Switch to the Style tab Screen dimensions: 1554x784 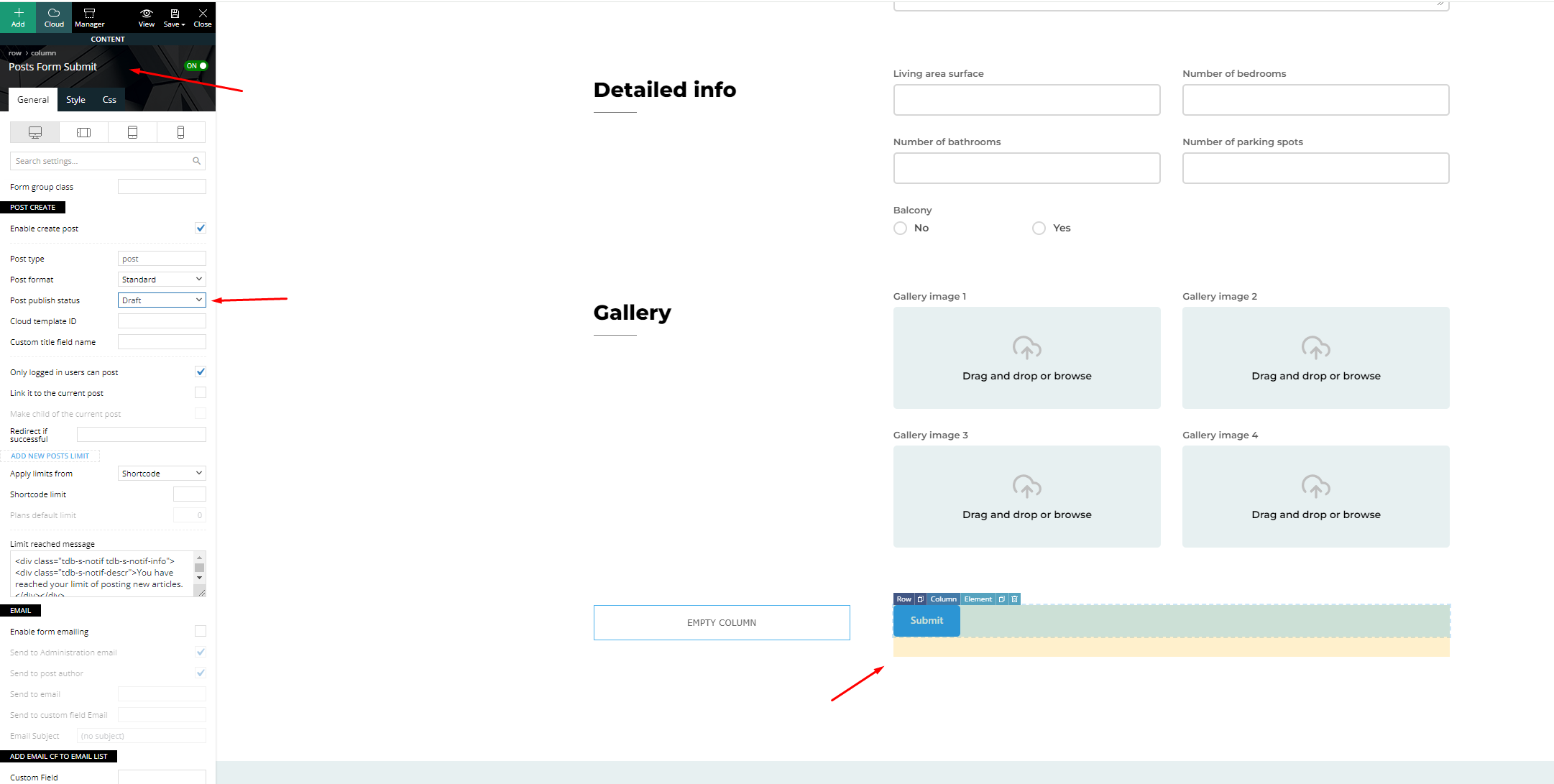75,100
